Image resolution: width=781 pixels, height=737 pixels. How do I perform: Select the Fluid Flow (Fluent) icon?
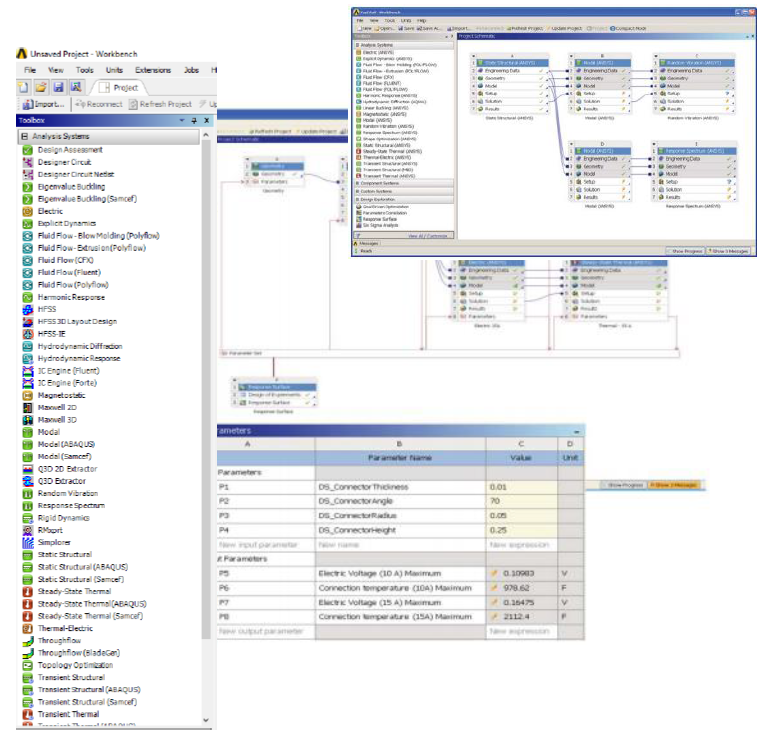point(28,272)
